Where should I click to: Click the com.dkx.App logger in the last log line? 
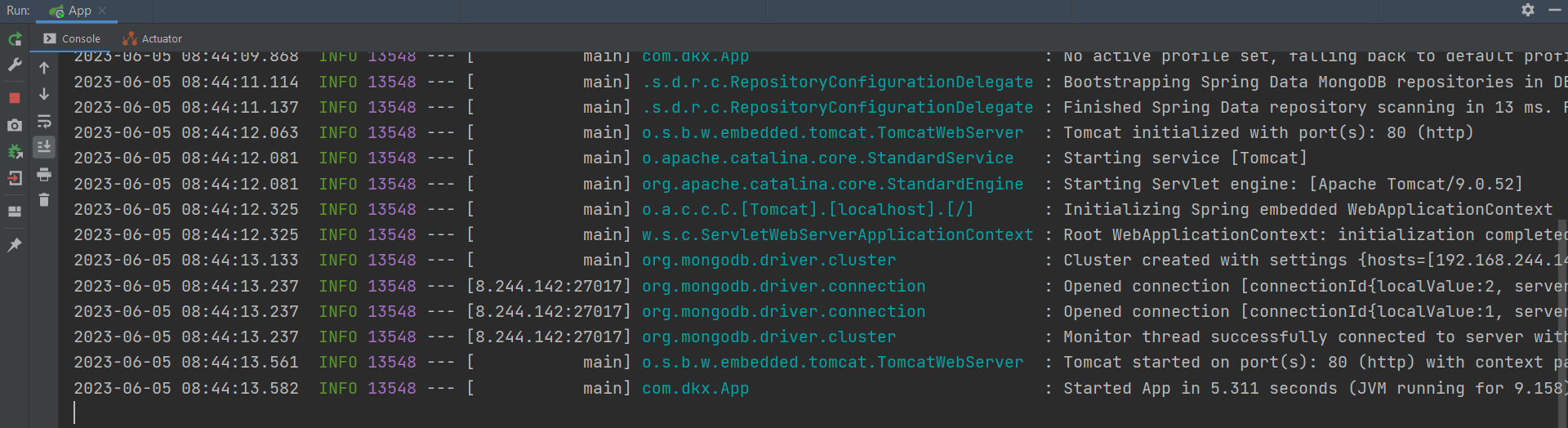pos(695,388)
